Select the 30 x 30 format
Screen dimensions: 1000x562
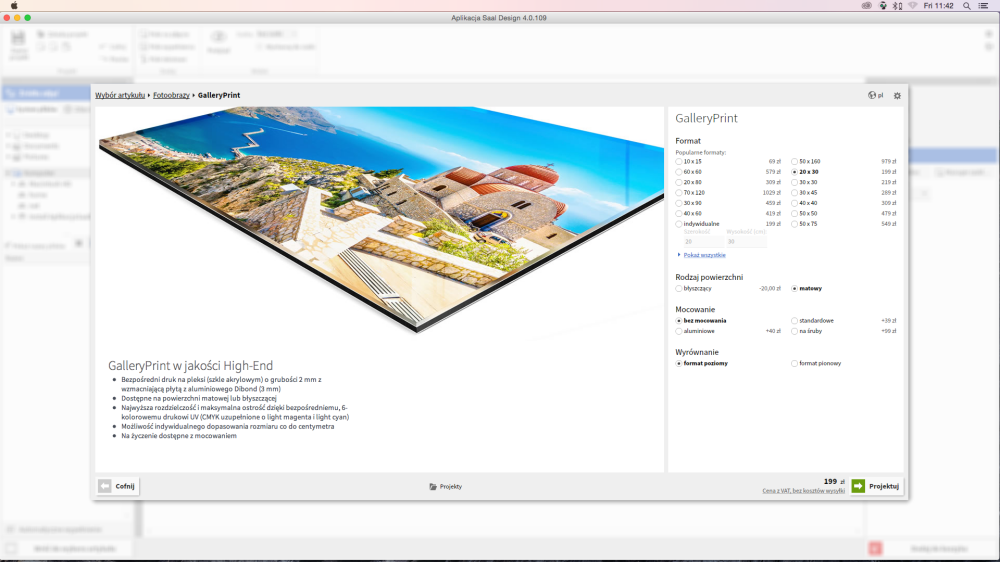[794, 182]
